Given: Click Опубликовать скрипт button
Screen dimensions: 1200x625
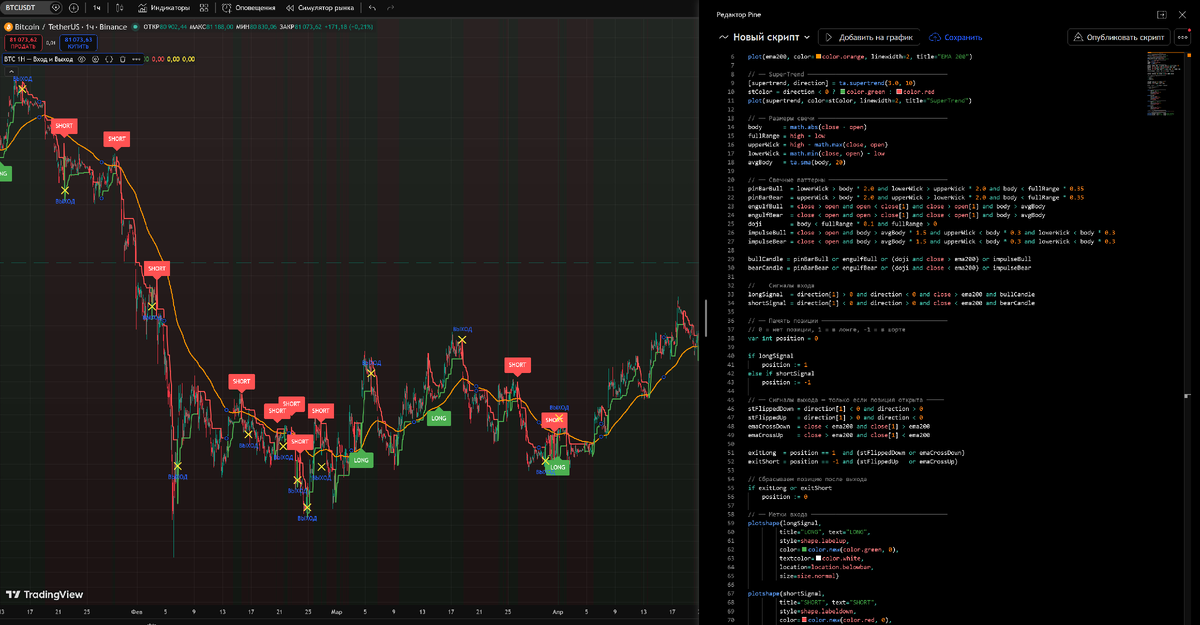Looking at the screenshot, I should point(1118,37).
